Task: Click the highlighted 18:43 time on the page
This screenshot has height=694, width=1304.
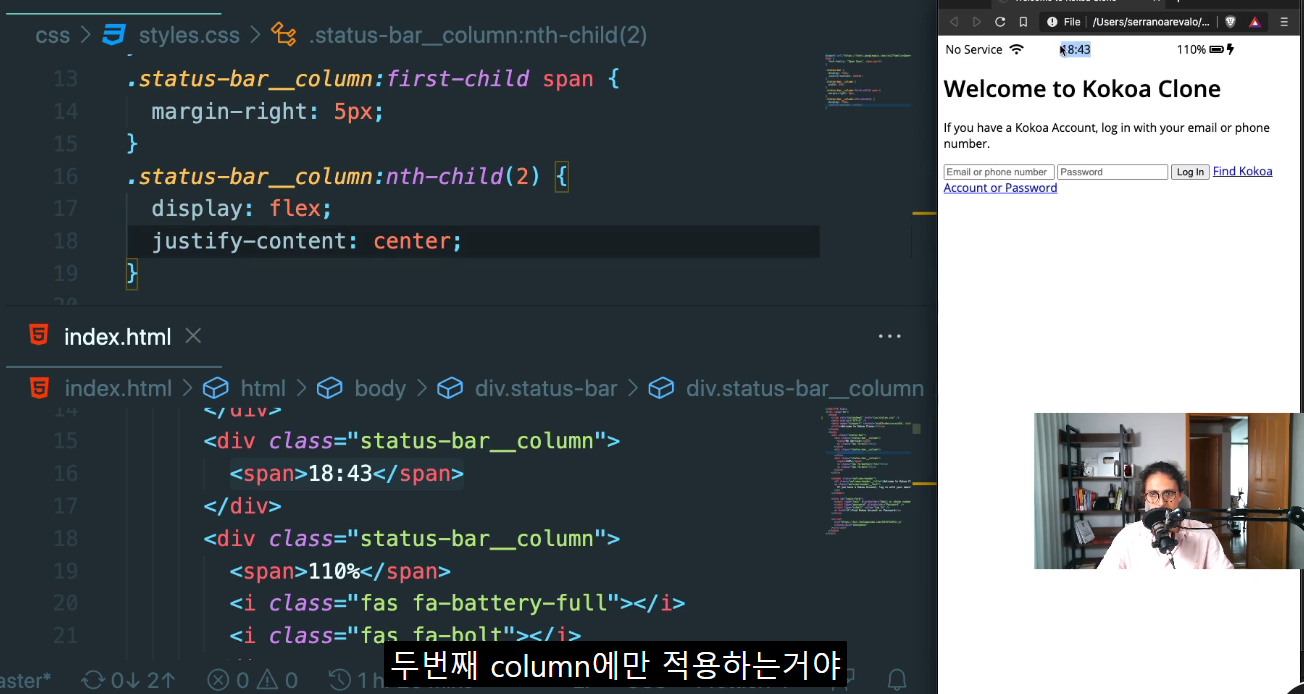Action: pos(1076,49)
